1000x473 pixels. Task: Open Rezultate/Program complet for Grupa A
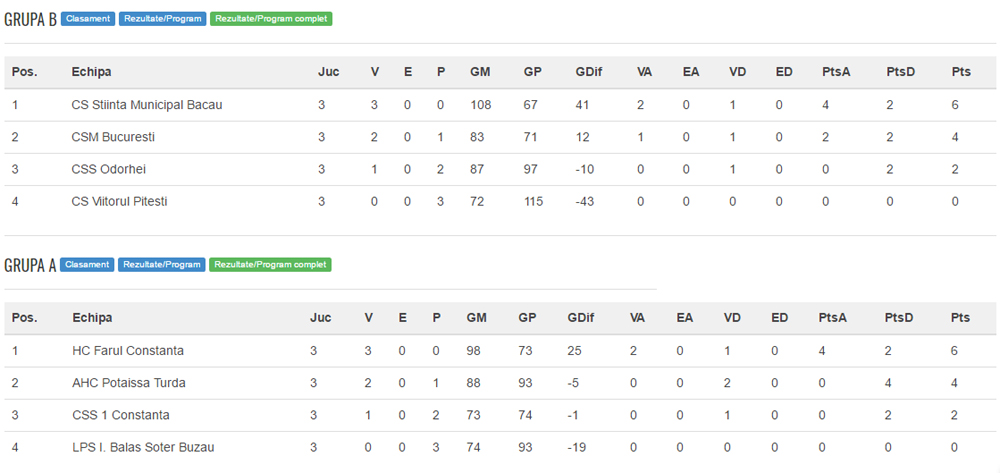pyautogui.click(x=270, y=265)
